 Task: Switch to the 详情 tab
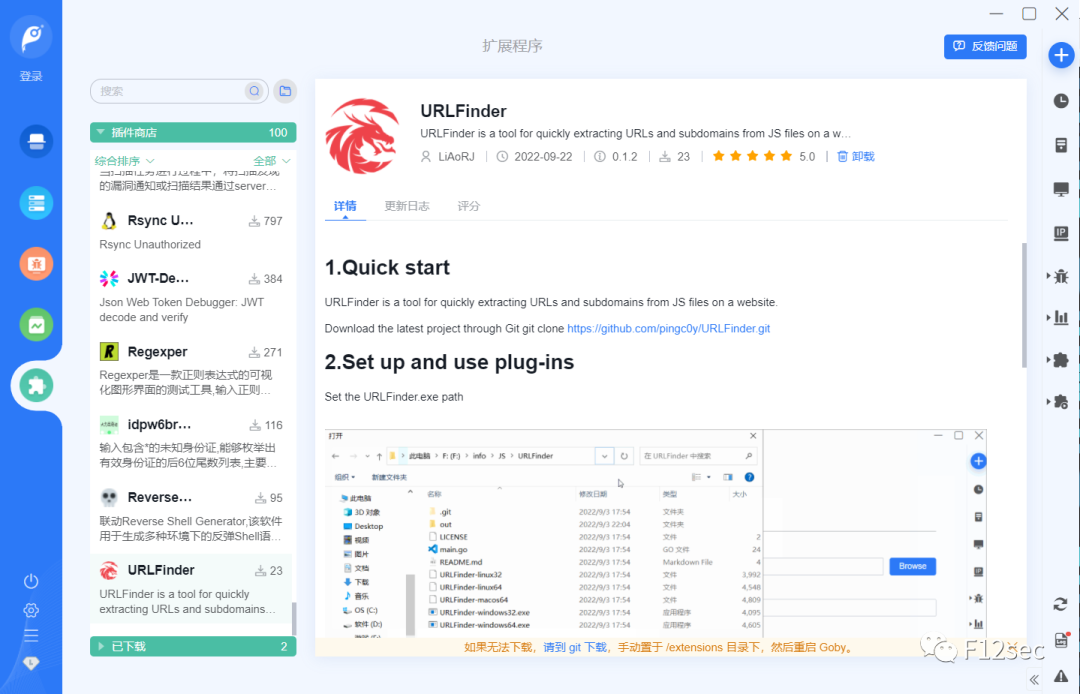[345, 206]
